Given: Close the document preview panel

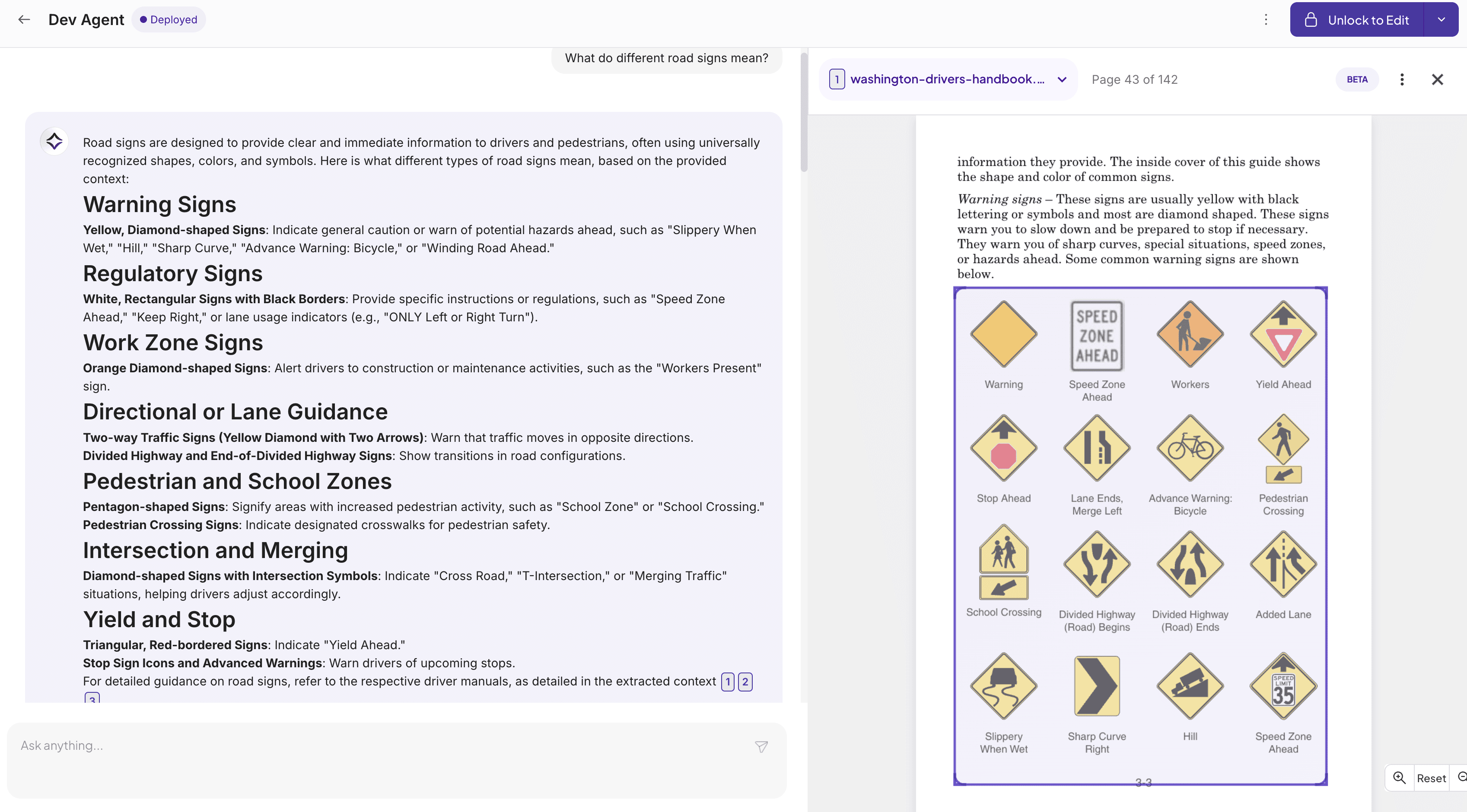Looking at the screenshot, I should point(1437,79).
